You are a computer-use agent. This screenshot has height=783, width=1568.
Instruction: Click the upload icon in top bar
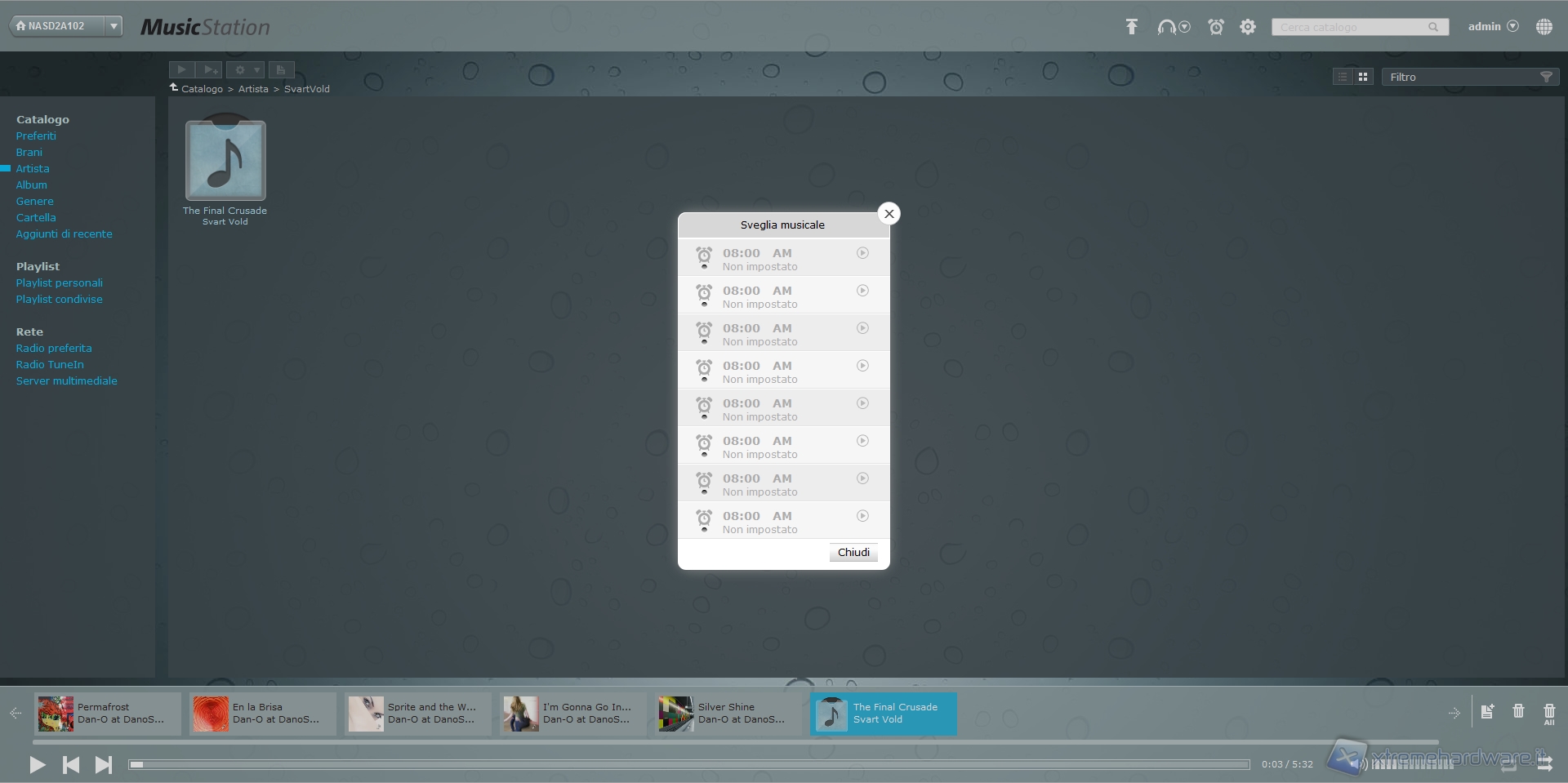pyautogui.click(x=1131, y=27)
